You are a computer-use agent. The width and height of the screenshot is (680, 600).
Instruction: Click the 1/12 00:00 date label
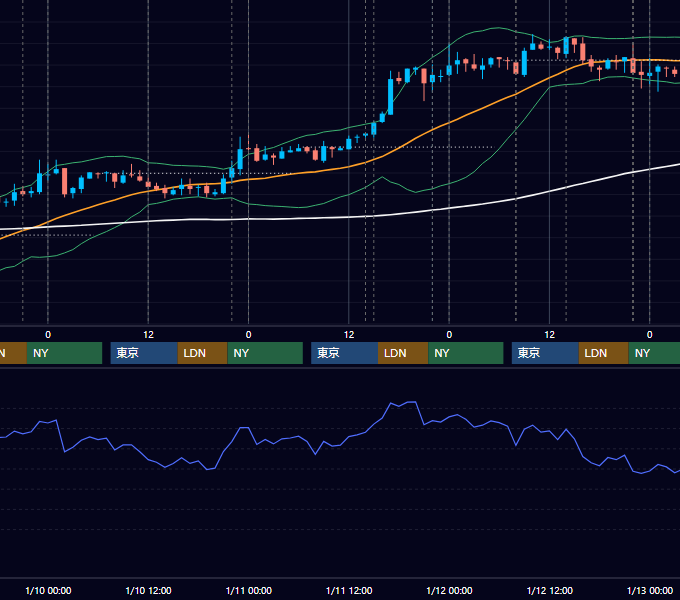[449, 590]
